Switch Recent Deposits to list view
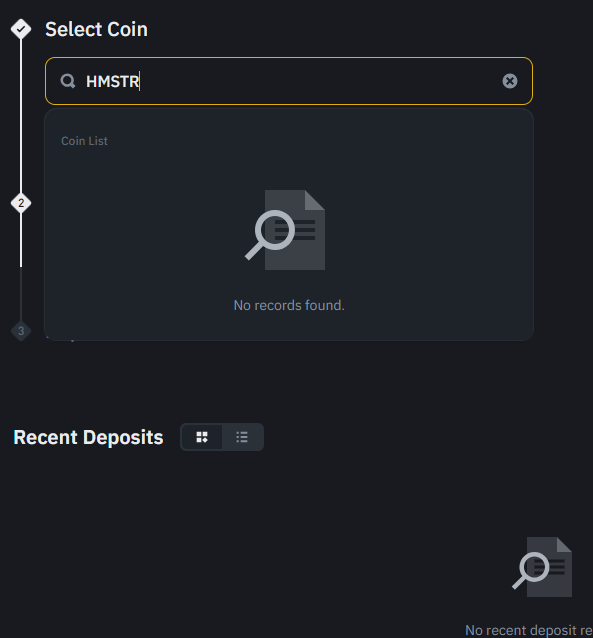 242,437
